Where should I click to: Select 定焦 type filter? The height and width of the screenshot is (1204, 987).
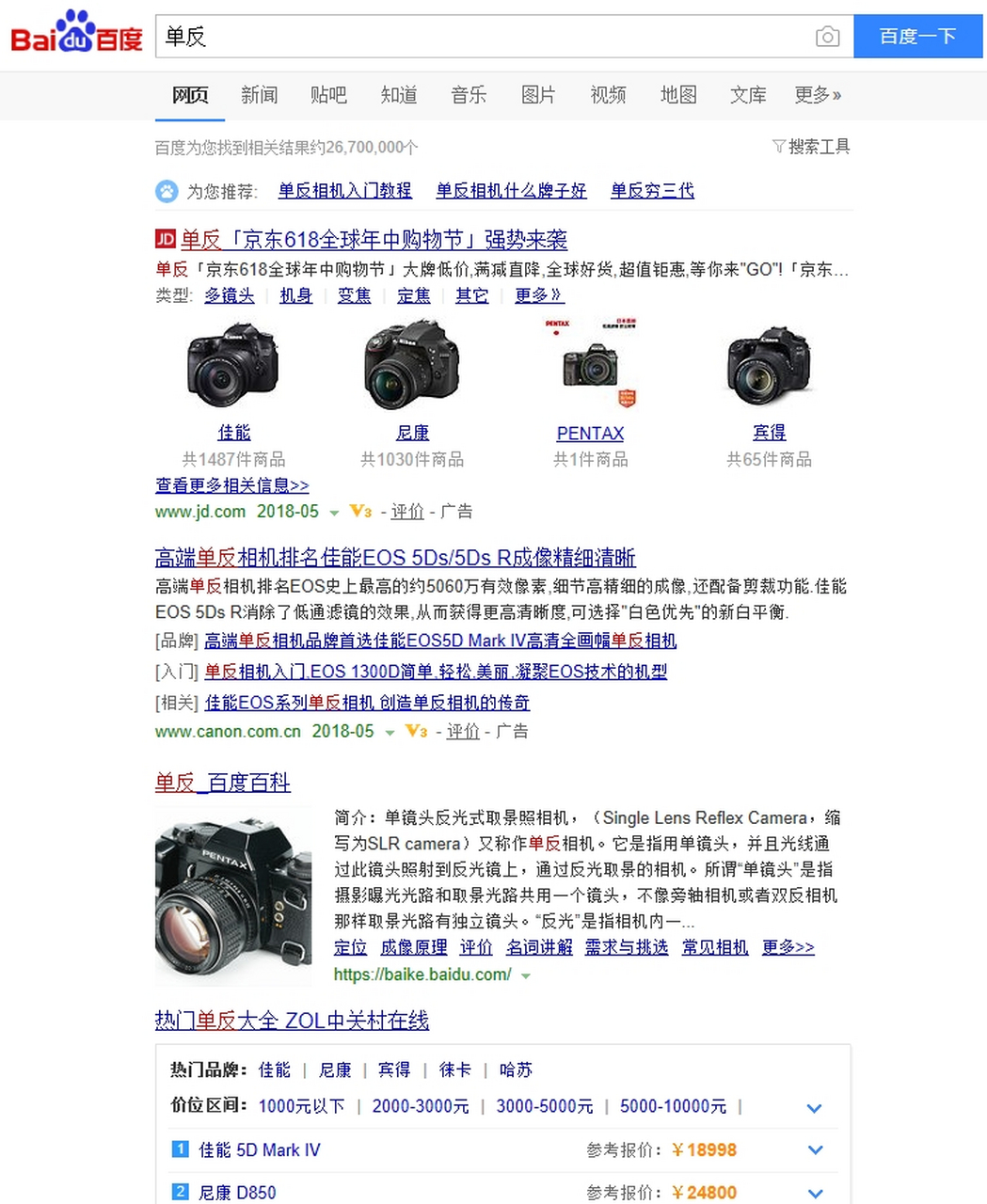[x=413, y=295]
